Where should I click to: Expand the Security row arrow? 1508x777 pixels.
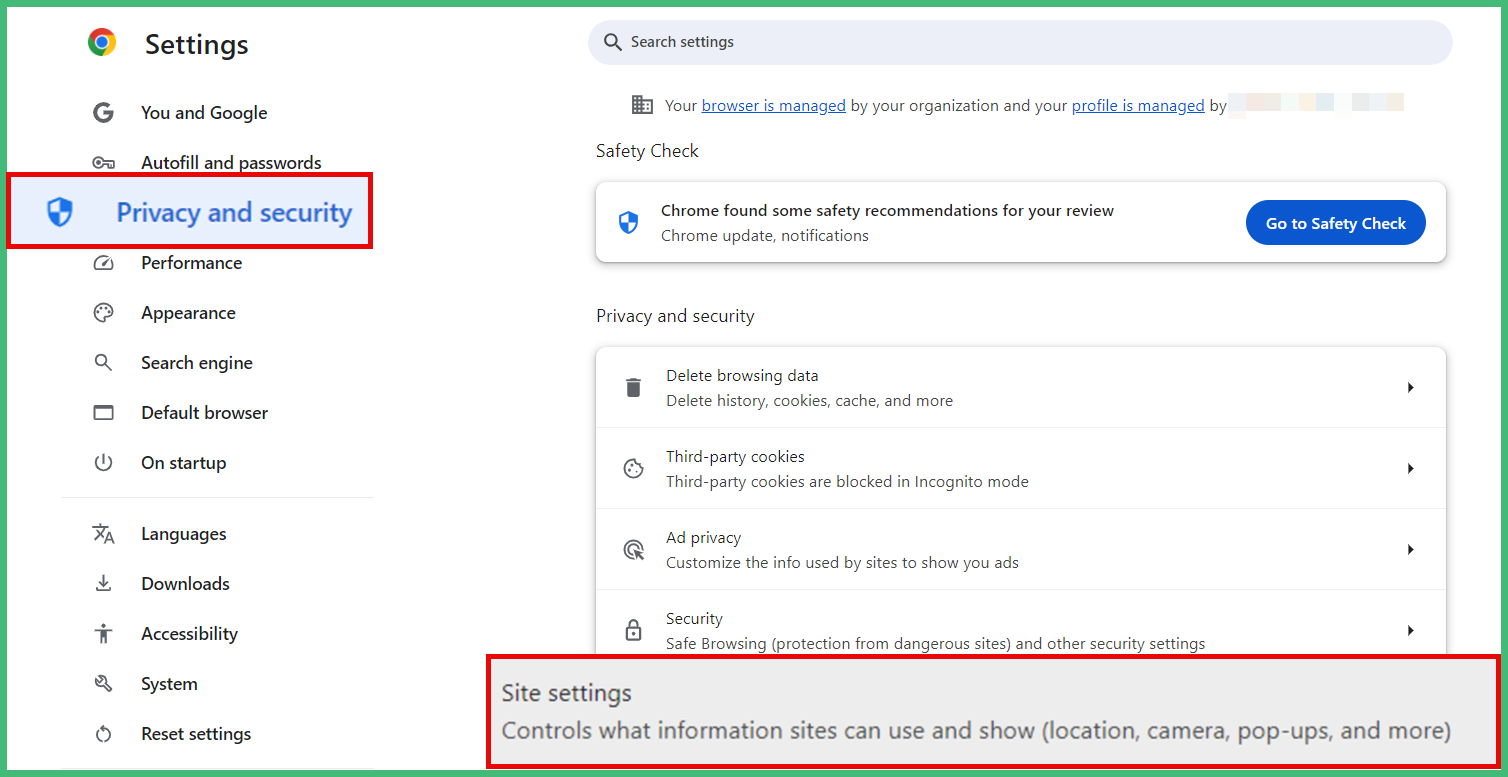point(1410,630)
